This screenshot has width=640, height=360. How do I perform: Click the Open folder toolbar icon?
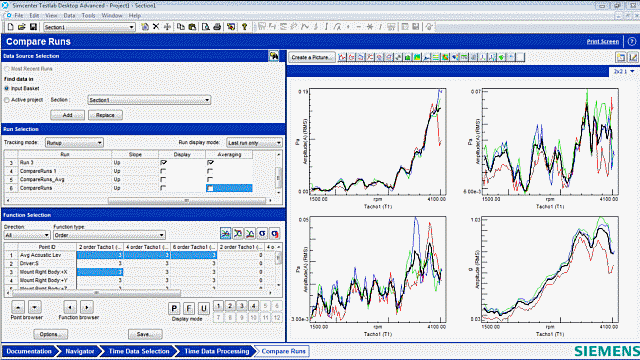click(x=22, y=27)
